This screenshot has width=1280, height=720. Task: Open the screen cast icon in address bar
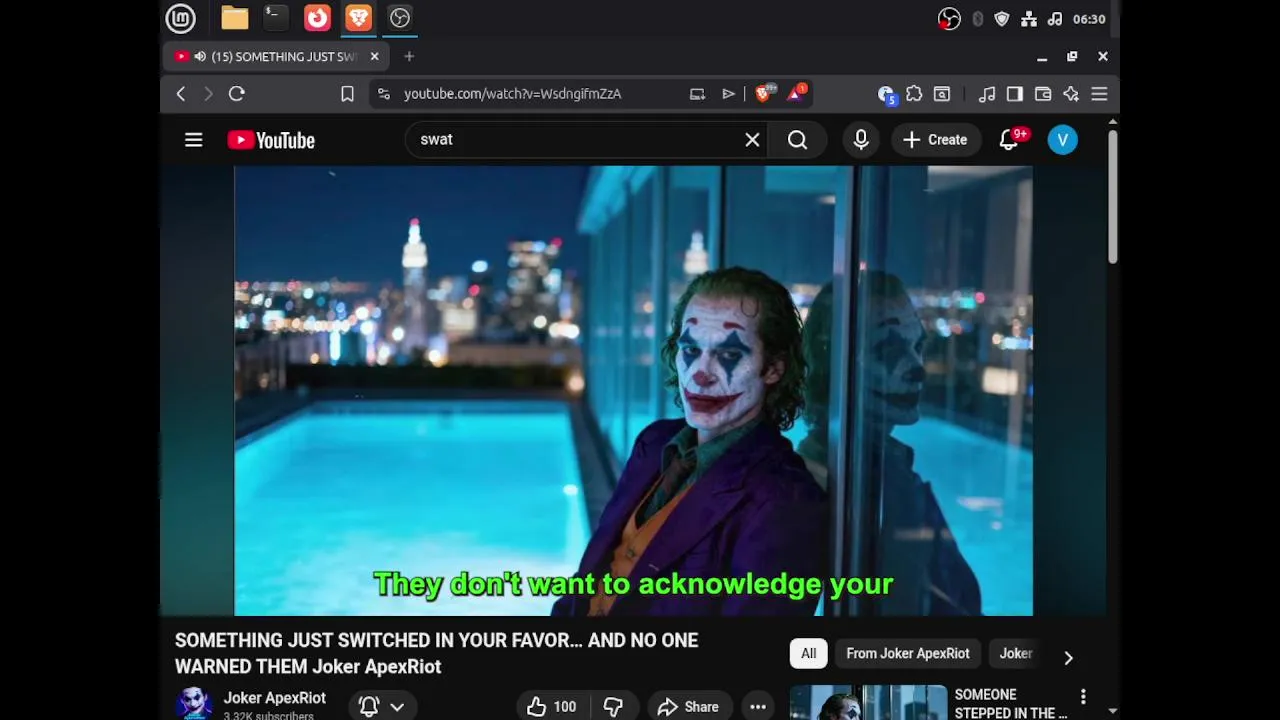[697, 94]
